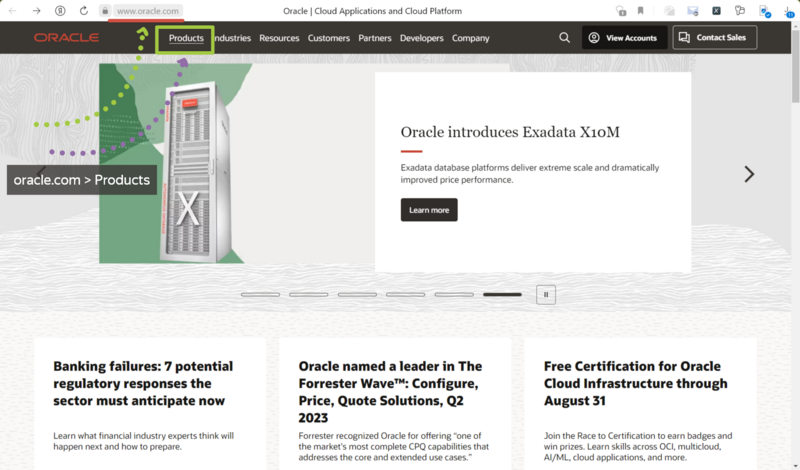Open the Yandex home icon in toolbar
The width and height of the screenshot is (800, 470).
pyautogui.click(x=60, y=11)
